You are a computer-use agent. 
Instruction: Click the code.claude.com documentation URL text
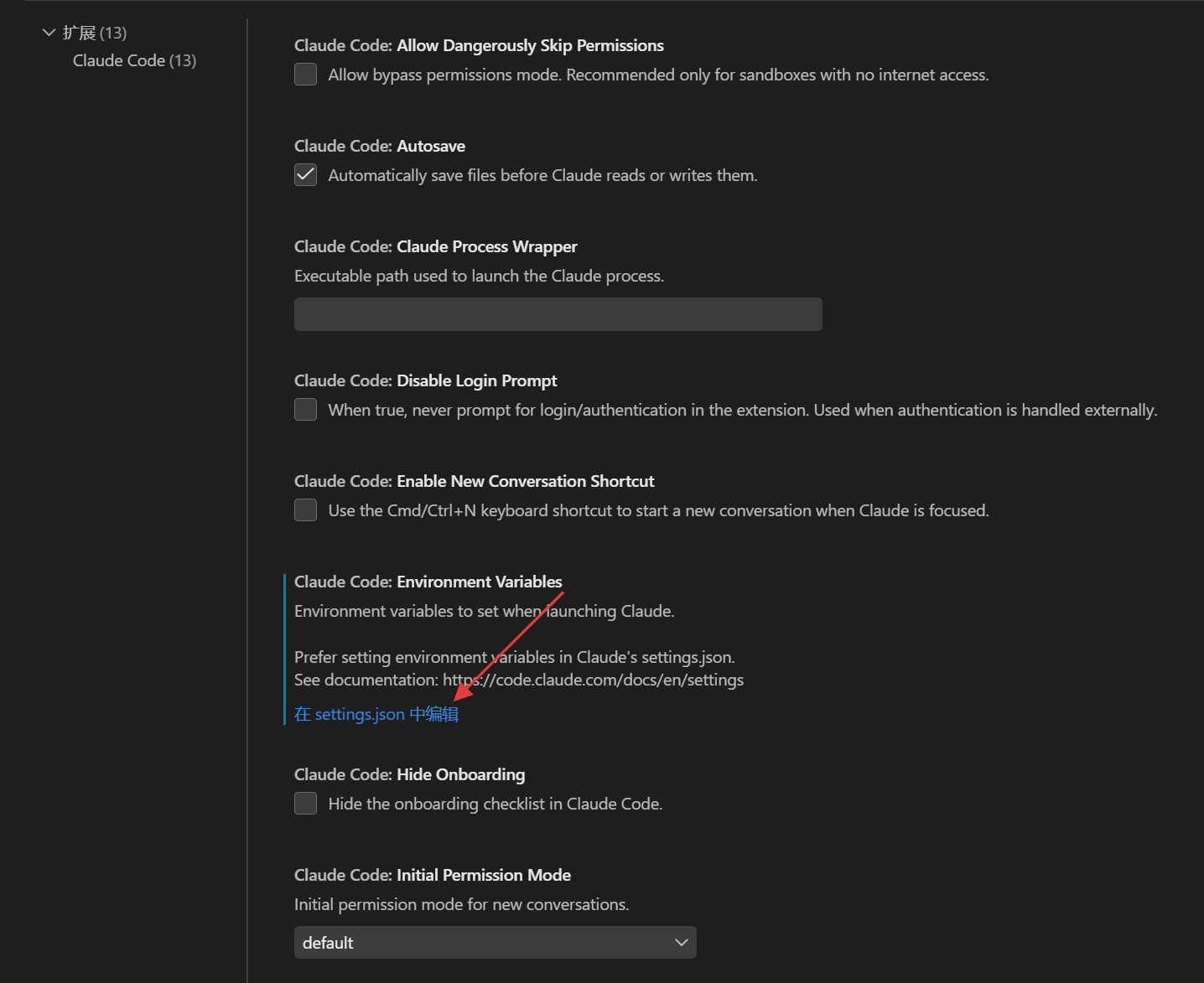click(x=594, y=680)
